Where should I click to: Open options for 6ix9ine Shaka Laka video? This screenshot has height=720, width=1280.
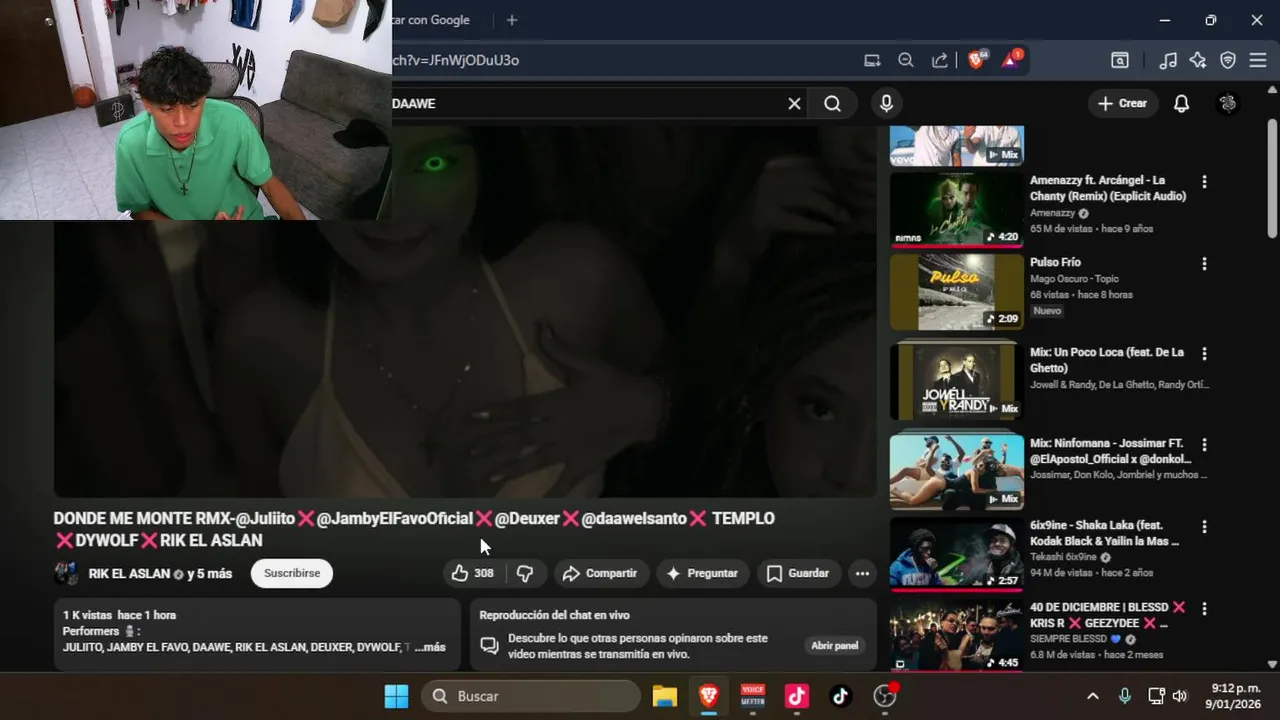pyautogui.click(x=1204, y=526)
